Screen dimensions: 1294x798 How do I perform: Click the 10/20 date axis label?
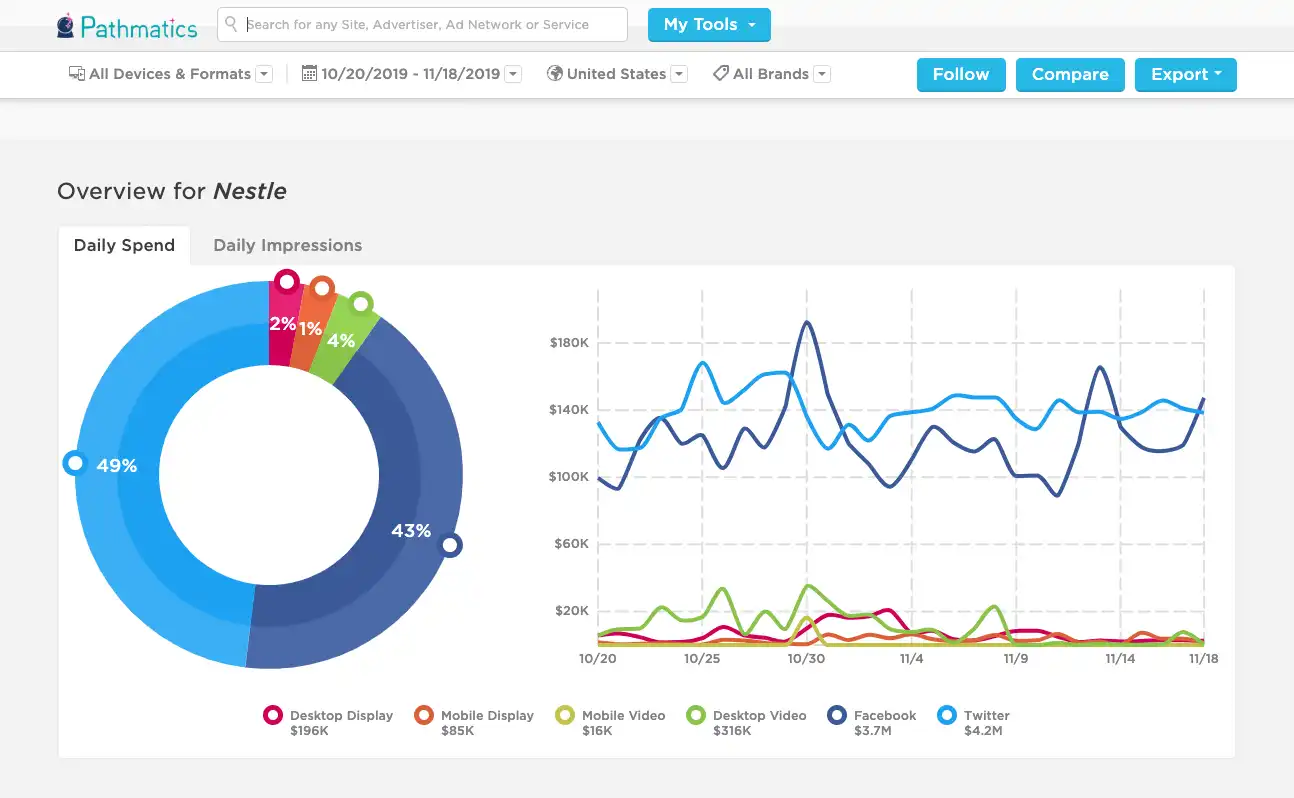coord(597,659)
